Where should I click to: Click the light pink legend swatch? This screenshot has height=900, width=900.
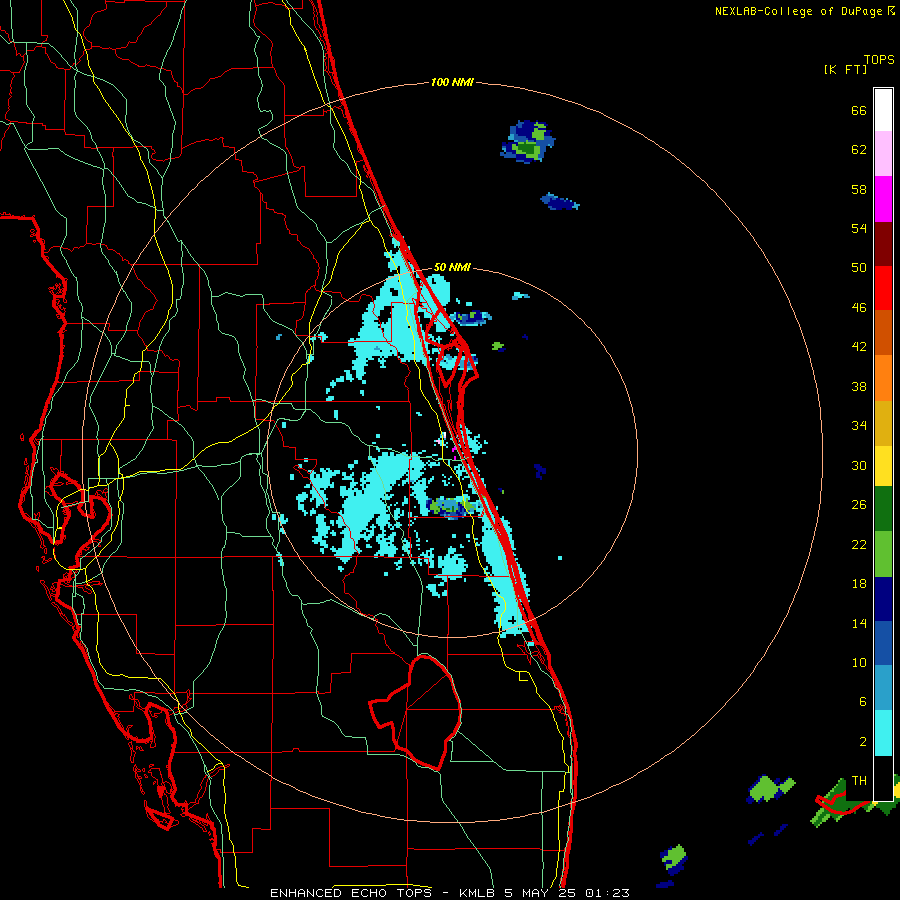[883, 154]
